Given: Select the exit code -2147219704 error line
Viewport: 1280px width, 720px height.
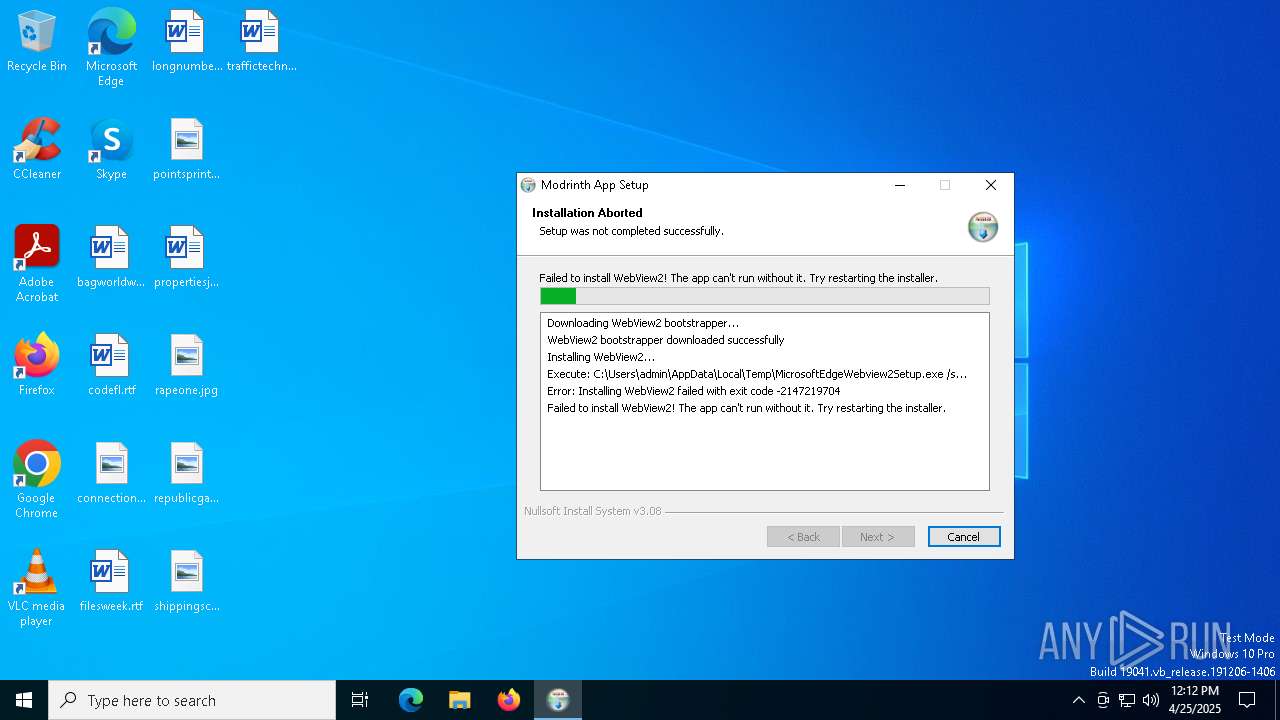Looking at the screenshot, I should pyautogui.click(x=694, y=391).
